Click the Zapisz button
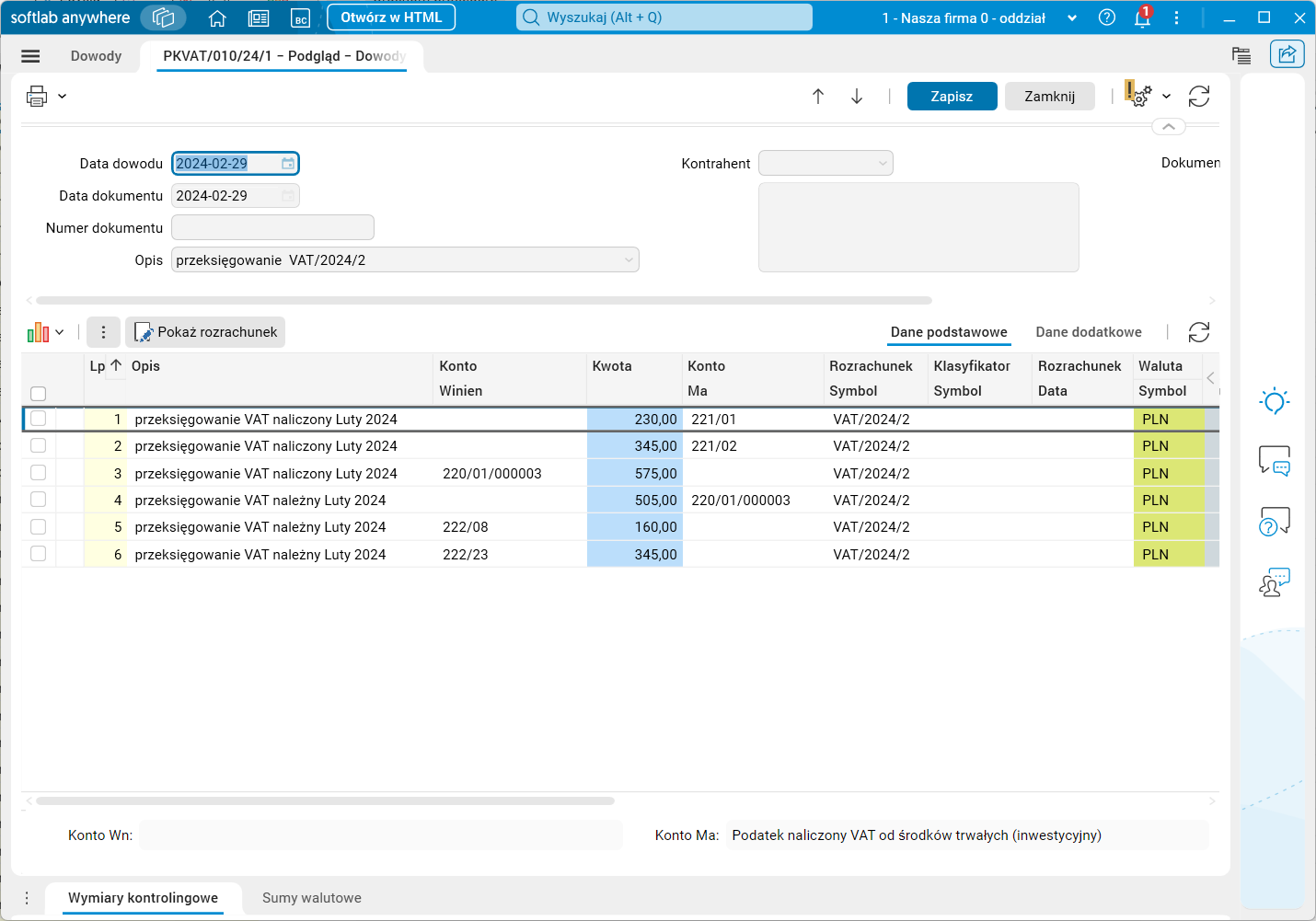This screenshot has width=1316, height=921. click(x=952, y=97)
